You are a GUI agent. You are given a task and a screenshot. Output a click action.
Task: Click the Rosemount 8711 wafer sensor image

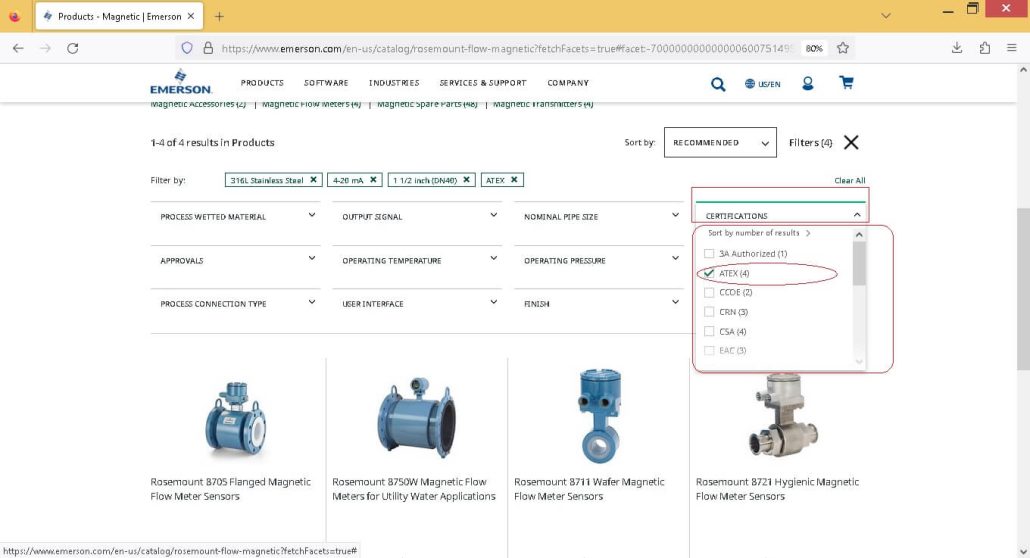pyautogui.click(x=599, y=415)
